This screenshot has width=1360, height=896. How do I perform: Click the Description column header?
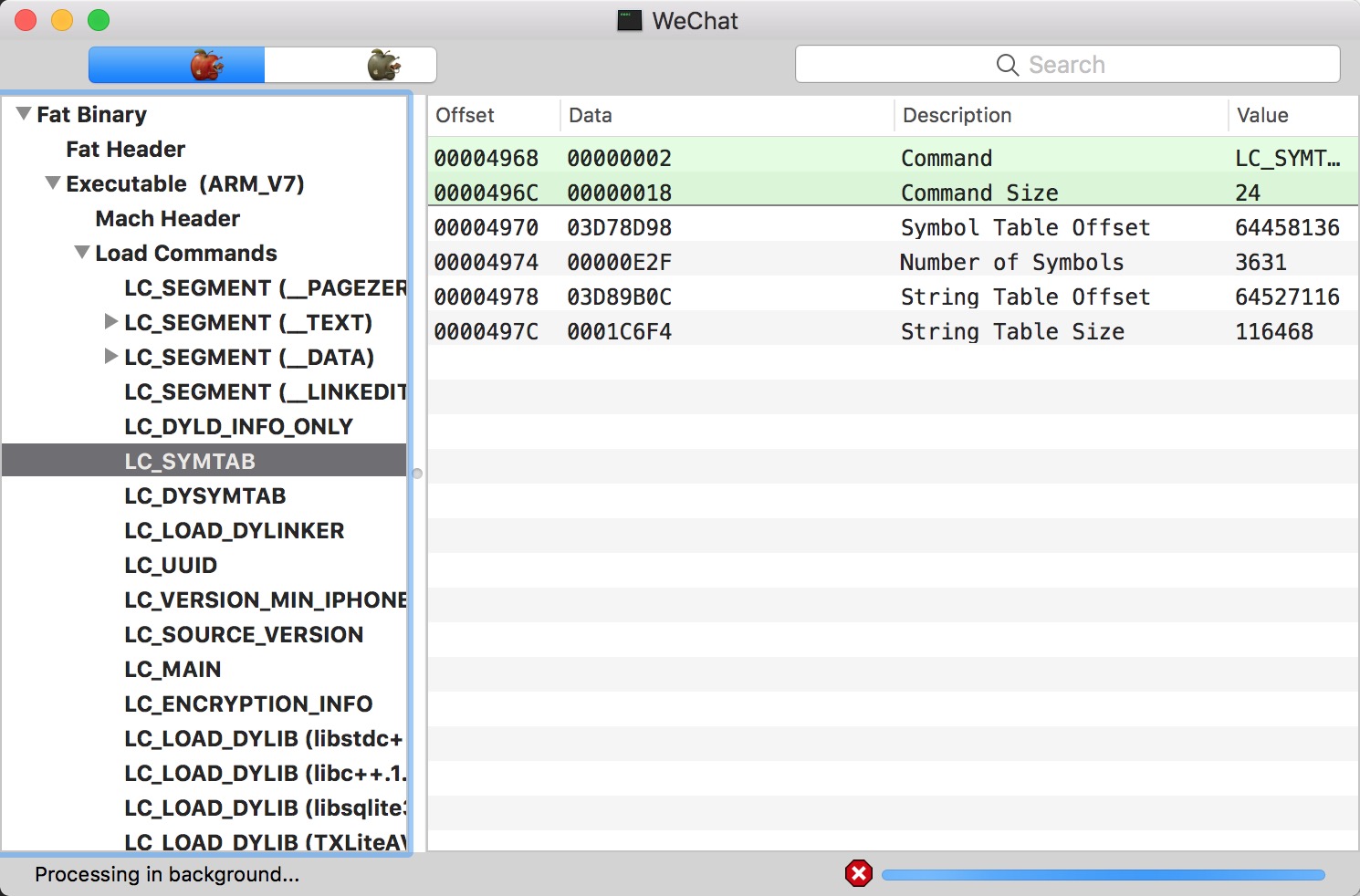pos(1061,116)
